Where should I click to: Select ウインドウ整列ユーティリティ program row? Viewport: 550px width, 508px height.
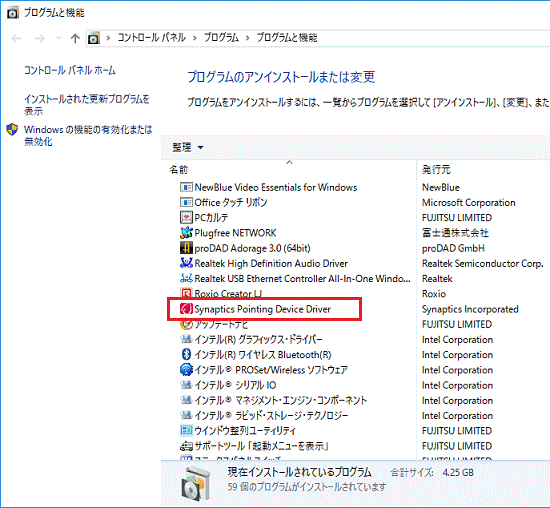[245, 431]
